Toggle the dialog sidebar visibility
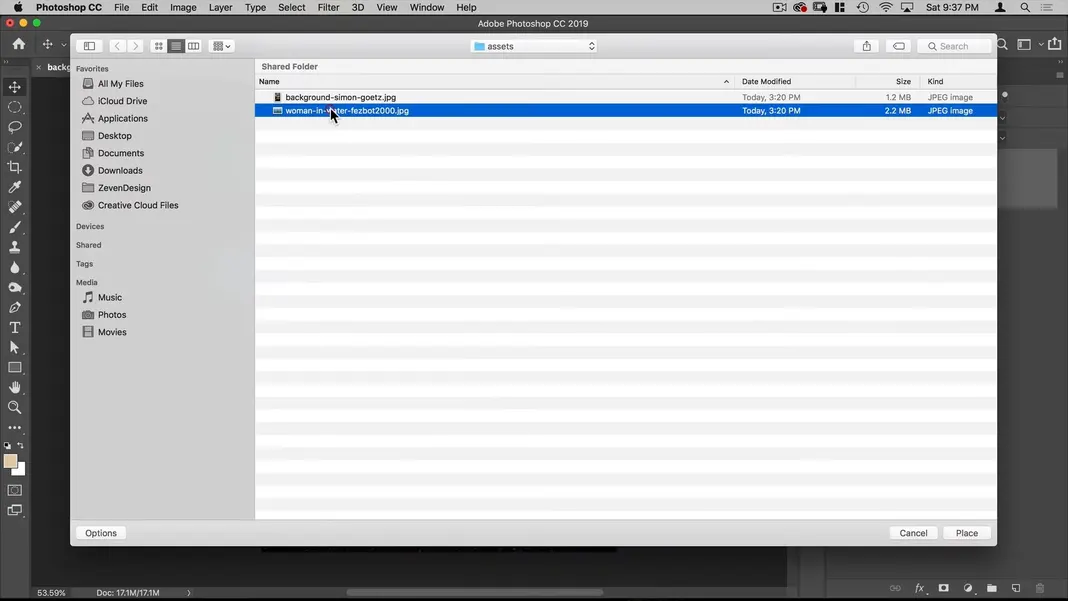The image size is (1068, 601). (89, 46)
